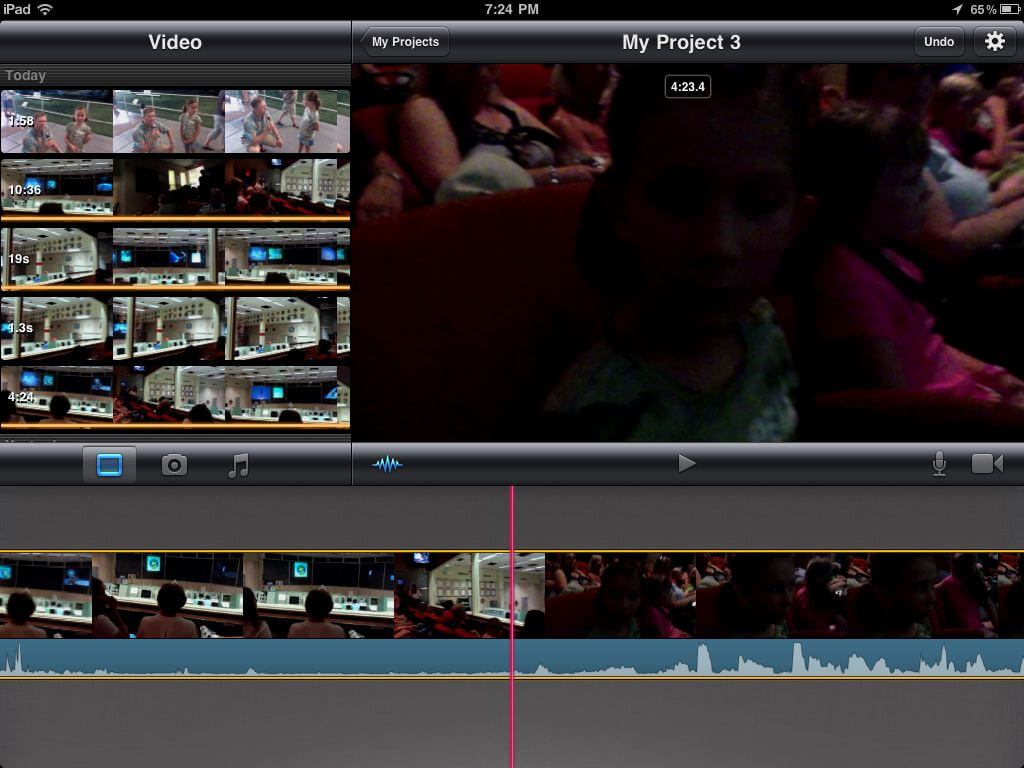Tap the pink playhead line in timeline
This screenshot has height=768, width=1024.
(512, 520)
